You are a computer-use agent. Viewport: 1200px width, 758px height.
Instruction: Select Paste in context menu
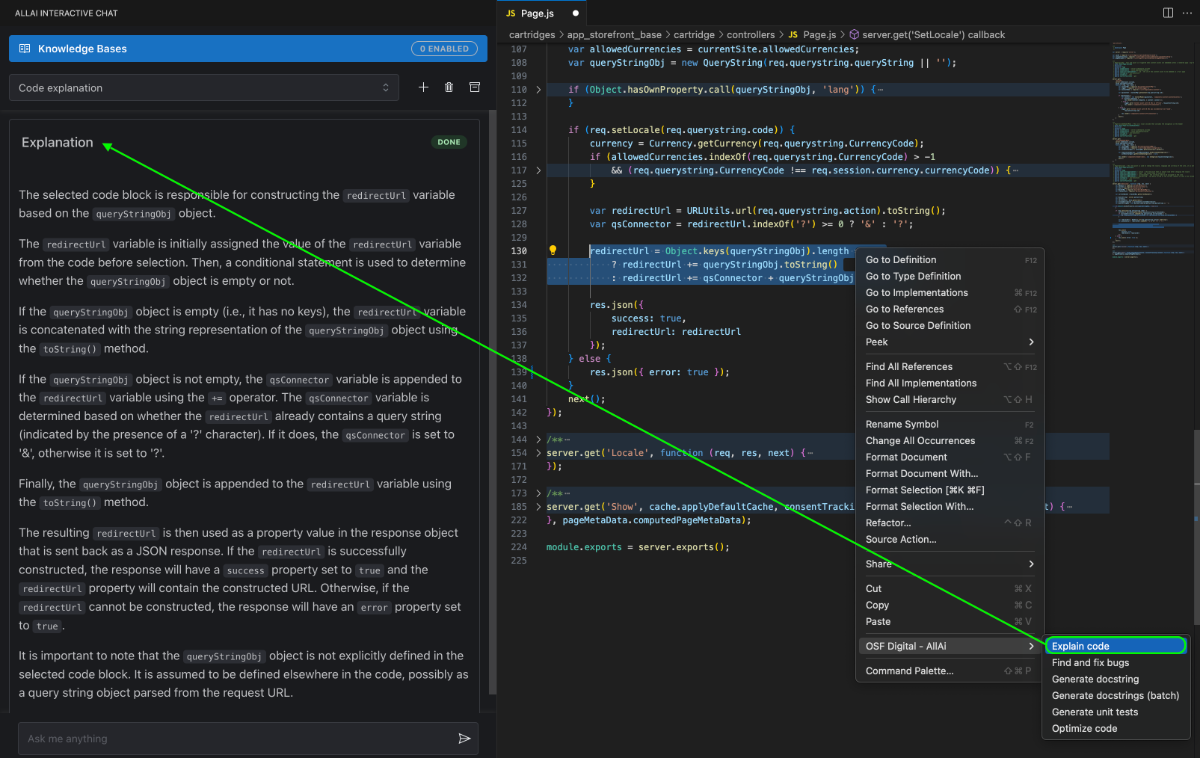(950, 622)
